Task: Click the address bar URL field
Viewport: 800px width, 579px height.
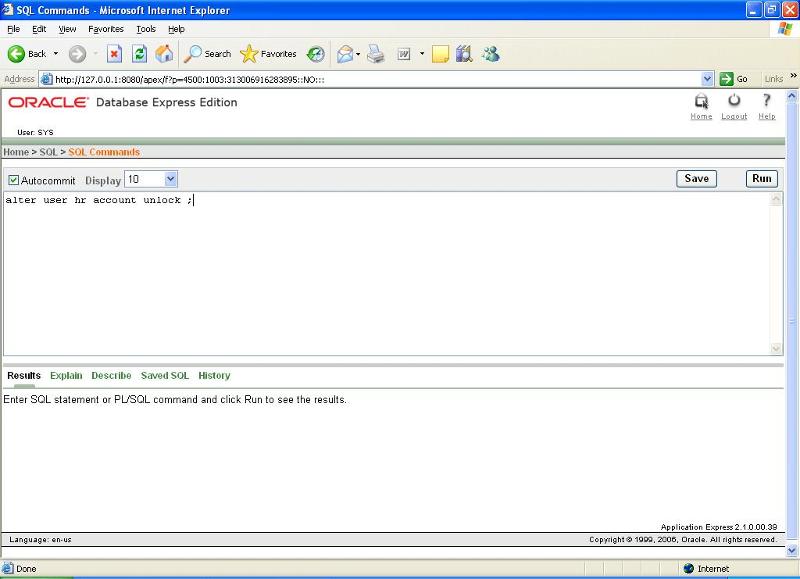Action: 377,79
